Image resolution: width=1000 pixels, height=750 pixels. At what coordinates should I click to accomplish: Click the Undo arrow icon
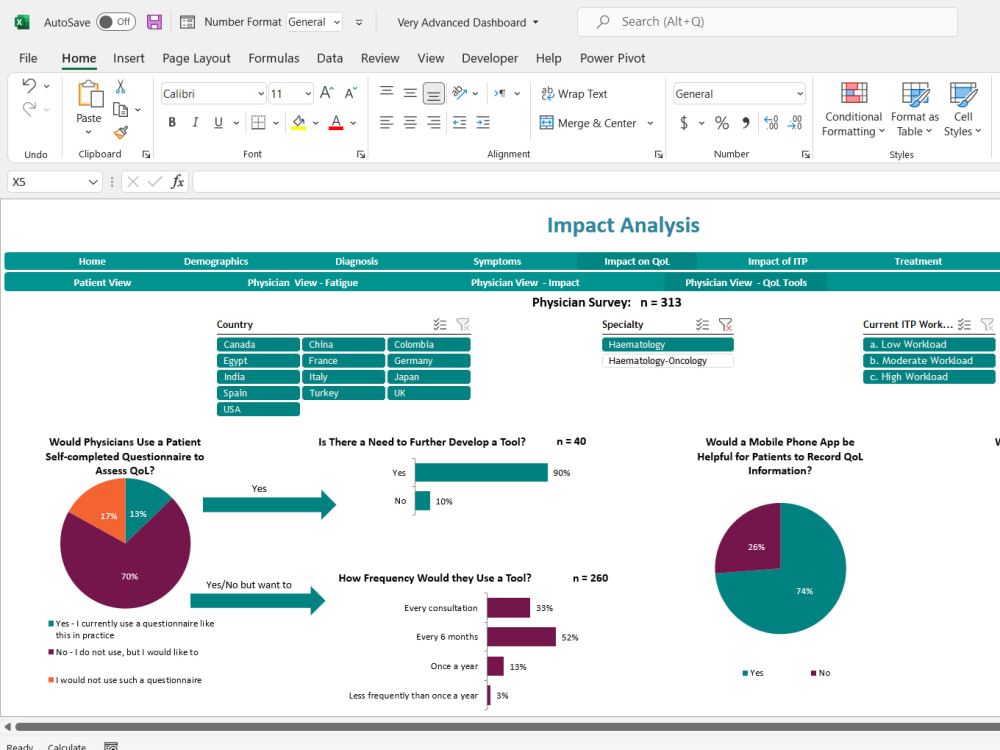[x=29, y=85]
